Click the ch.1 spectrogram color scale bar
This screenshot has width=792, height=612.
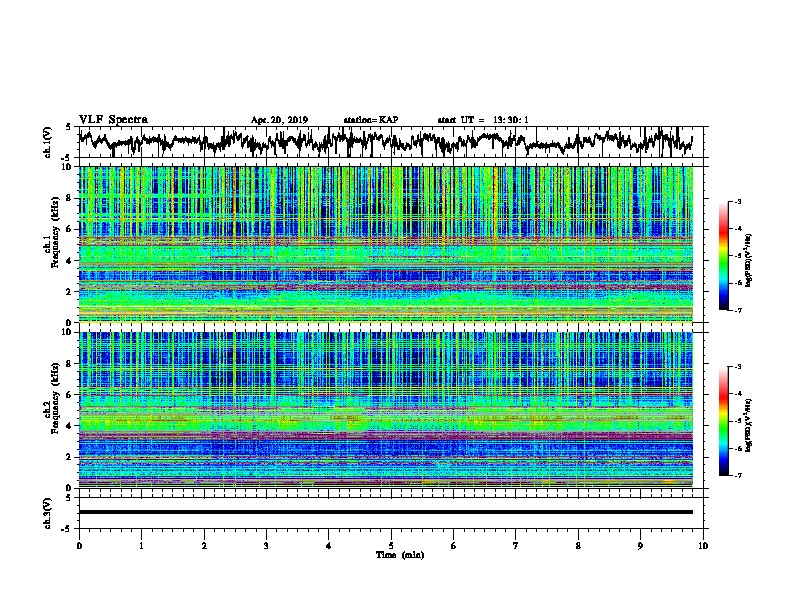(723, 256)
